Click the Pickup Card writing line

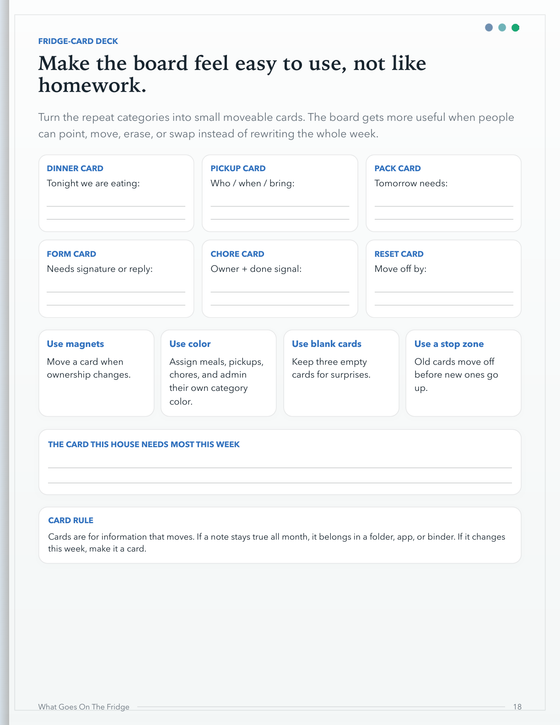tap(280, 206)
